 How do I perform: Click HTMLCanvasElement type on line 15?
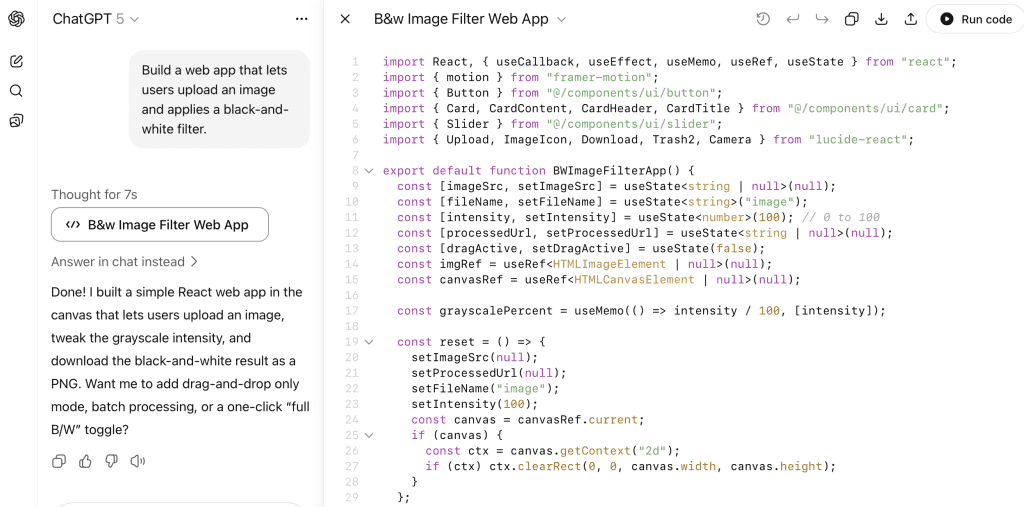(634, 280)
